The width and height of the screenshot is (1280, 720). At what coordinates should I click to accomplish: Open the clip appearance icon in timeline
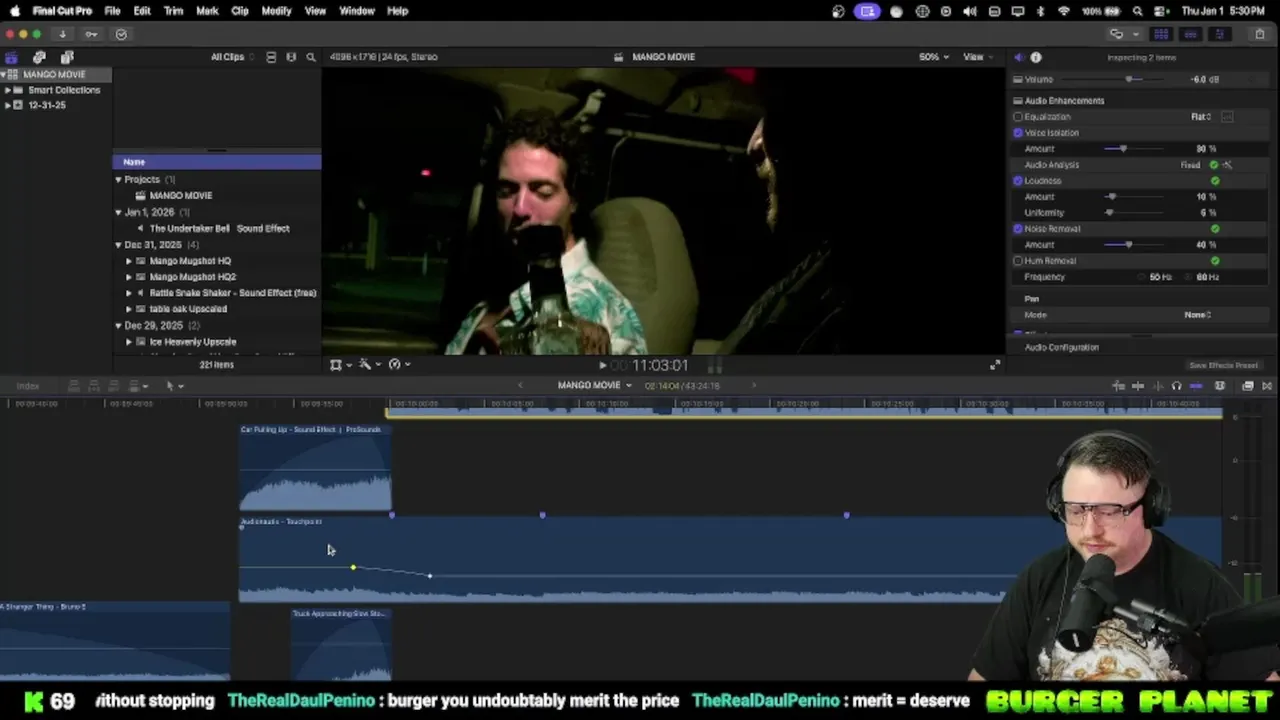[1220, 386]
